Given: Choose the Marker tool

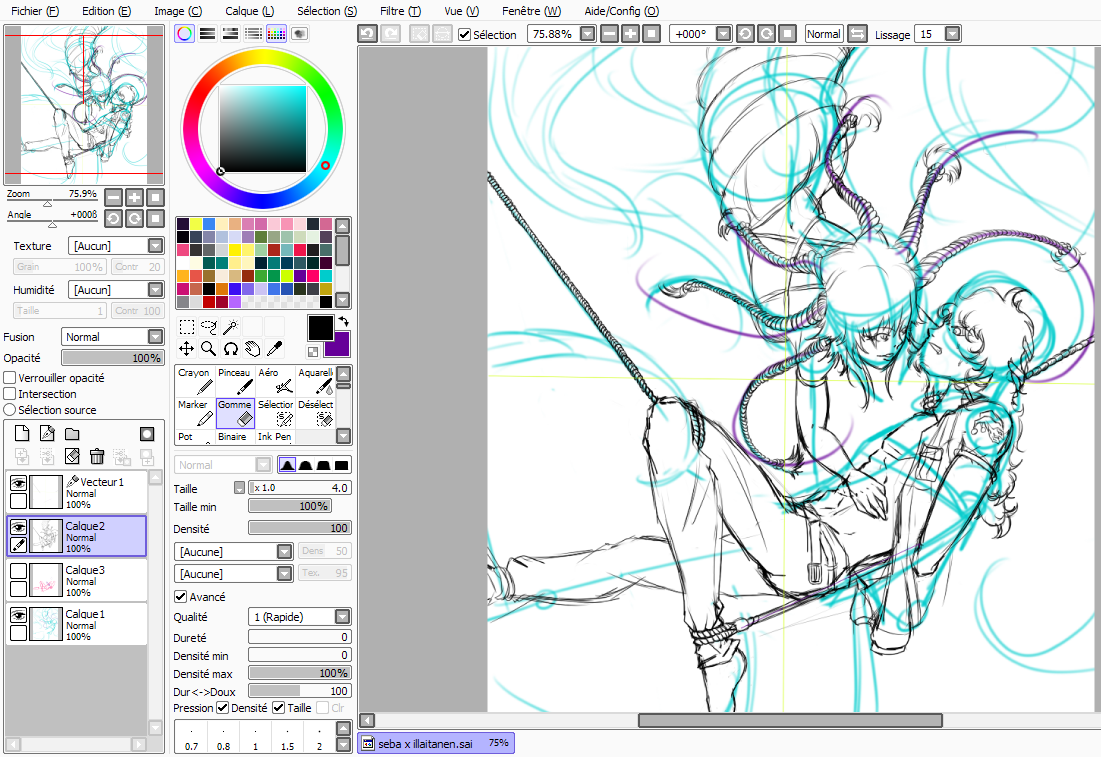Looking at the screenshot, I should pyautogui.click(x=195, y=413).
